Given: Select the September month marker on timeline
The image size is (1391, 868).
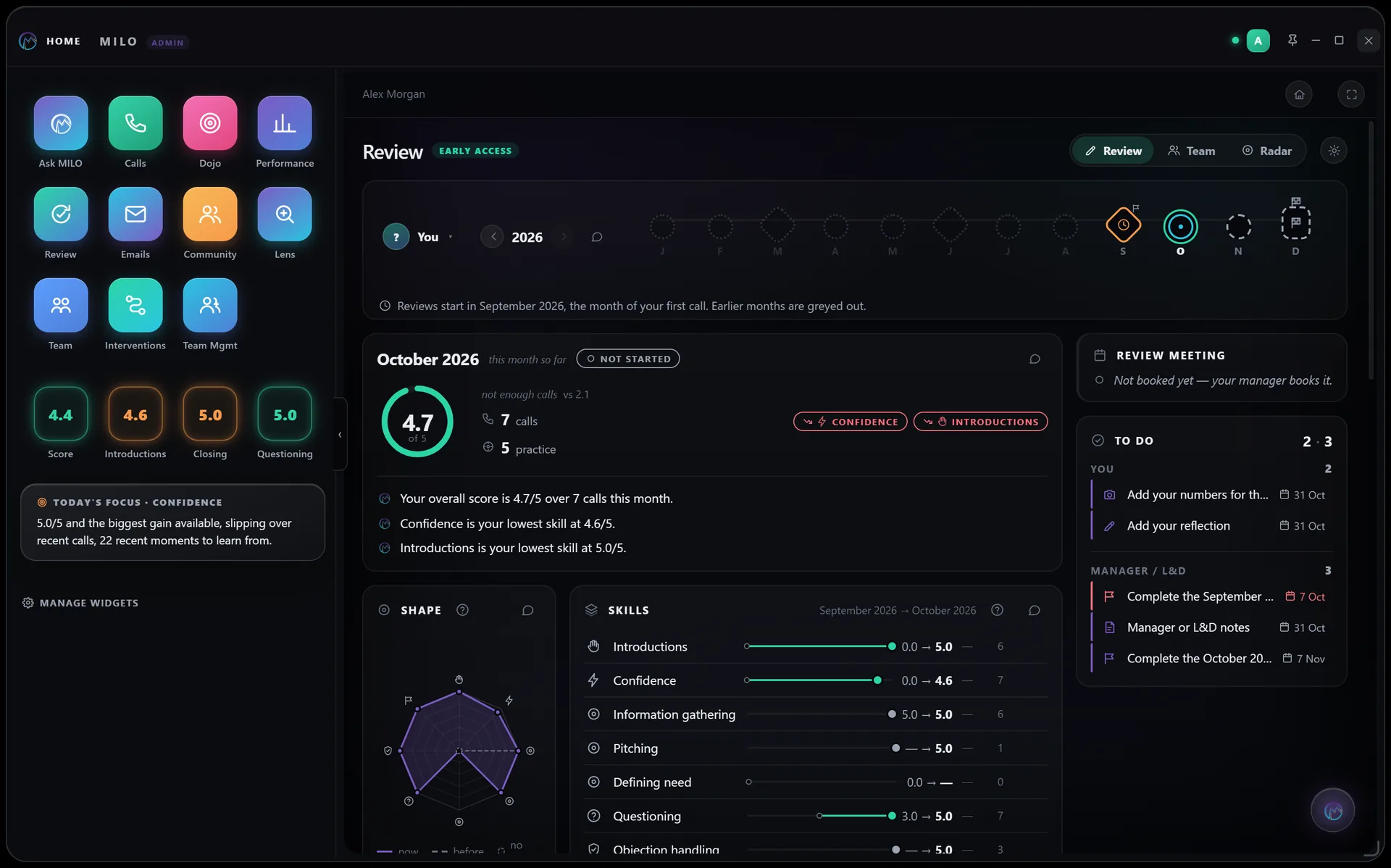Looking at the screenshot, I should 1123,226.
